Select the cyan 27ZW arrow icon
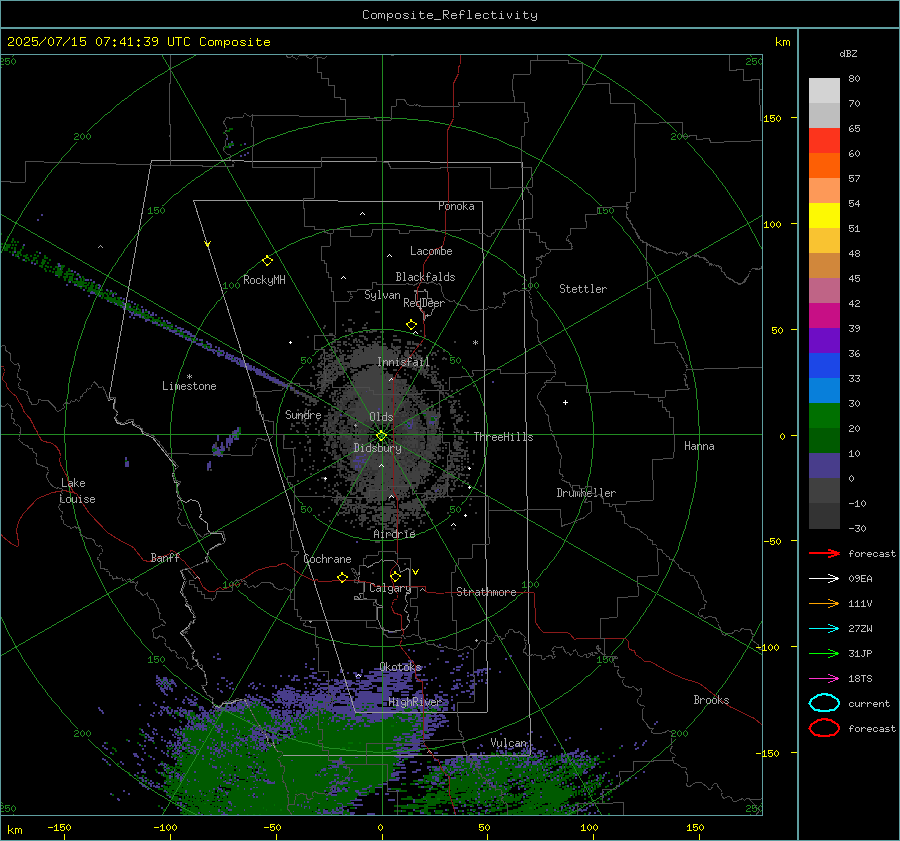The height and width of the screenshot is (841, 900). tap(824, 629)
